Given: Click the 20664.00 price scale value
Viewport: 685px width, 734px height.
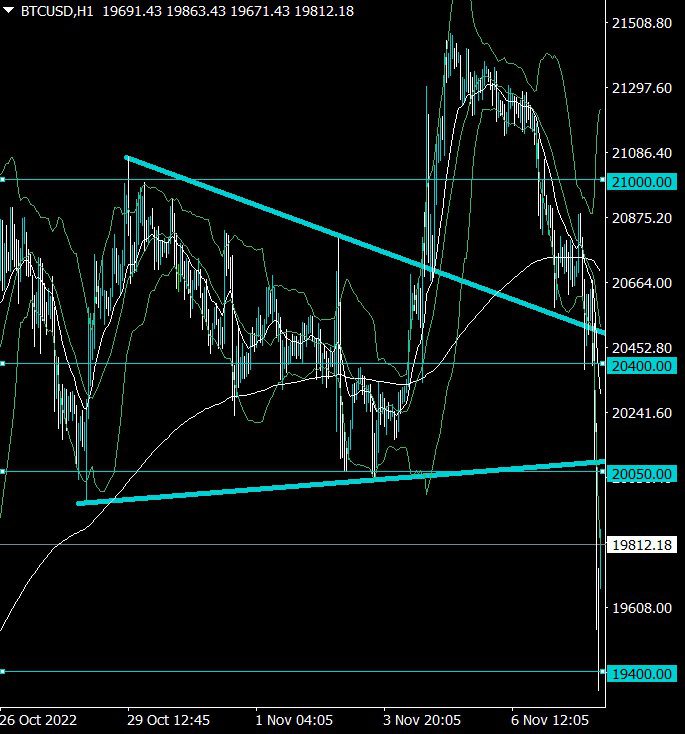Looking at the screenshot, I should click(641, 283).
